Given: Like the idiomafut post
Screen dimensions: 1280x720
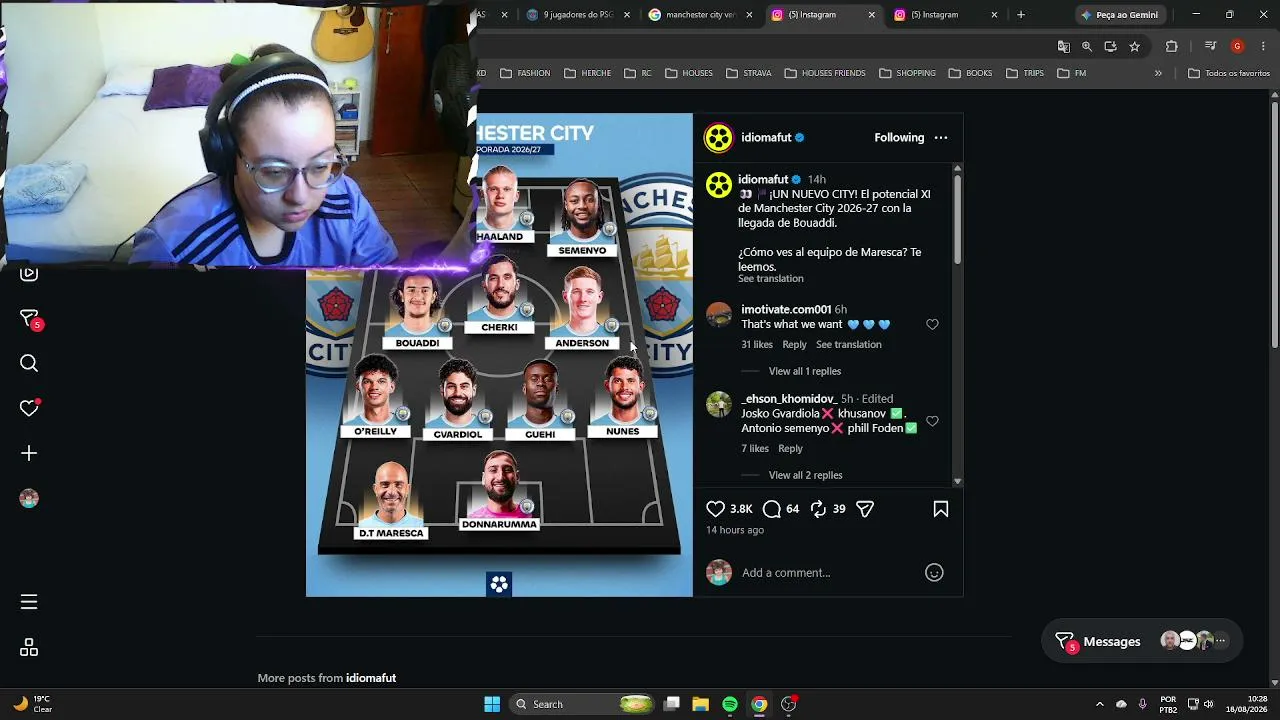Looking at the screenshot, I should (716, 509).
